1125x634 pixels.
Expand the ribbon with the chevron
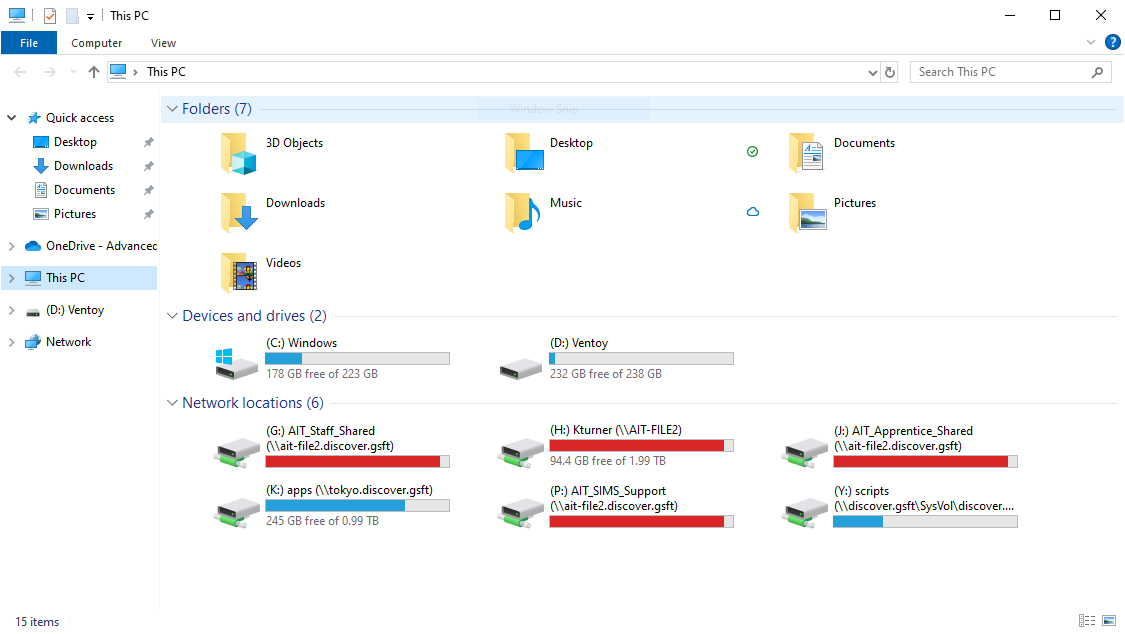pyautogui.click(x=1091, y=42)
